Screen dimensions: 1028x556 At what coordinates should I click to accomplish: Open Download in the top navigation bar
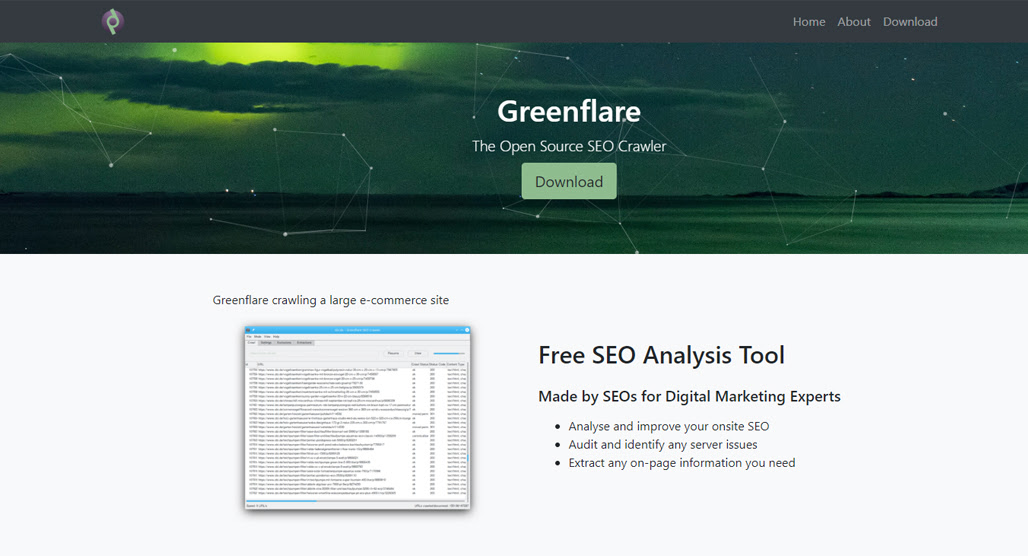(x=910, y=22)
